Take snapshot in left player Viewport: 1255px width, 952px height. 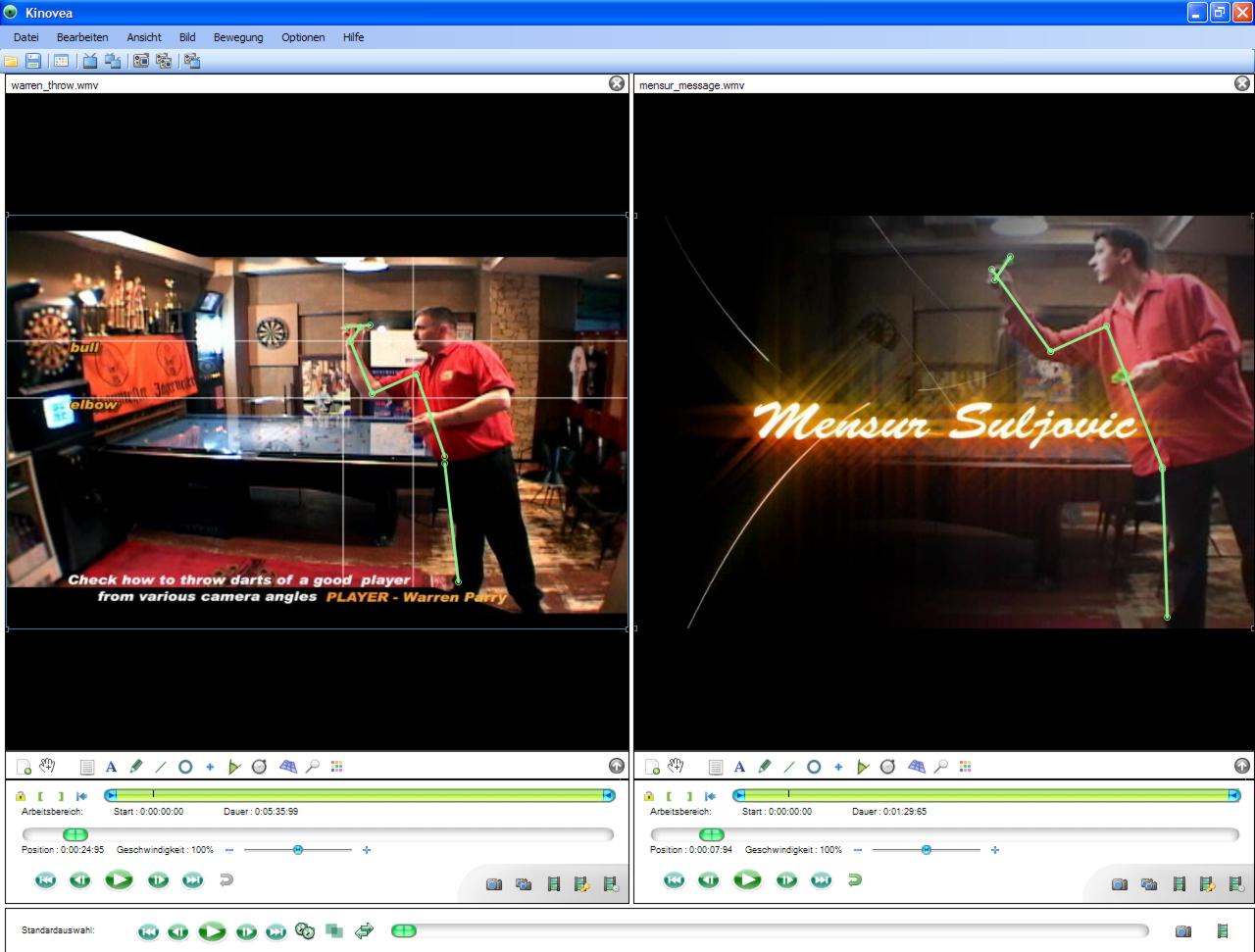point(495,884)
